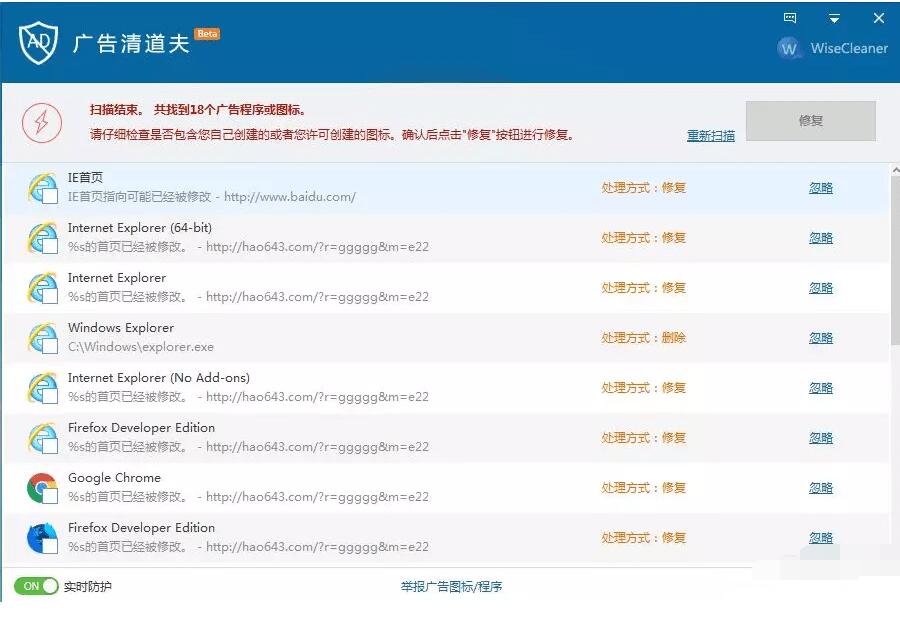Open 举报广告图标/程序 report link

[451, 587]
